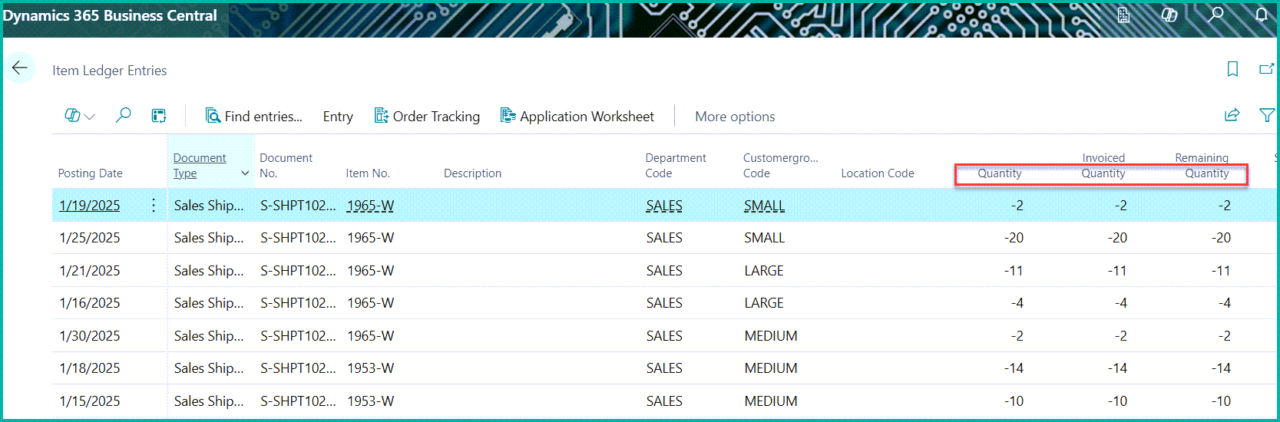Switch list layout with the view icon

click(x=158, y=116)
